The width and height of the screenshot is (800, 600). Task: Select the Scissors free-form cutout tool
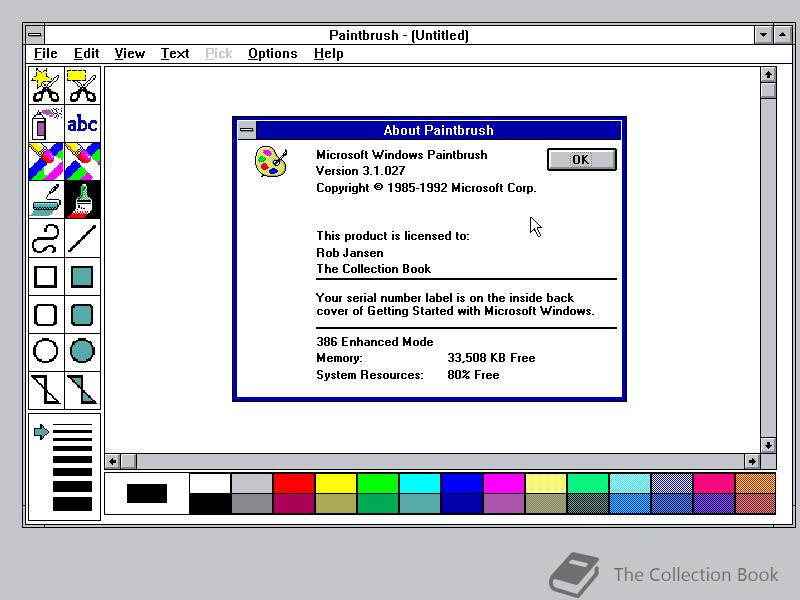click(x=46, y=86)
